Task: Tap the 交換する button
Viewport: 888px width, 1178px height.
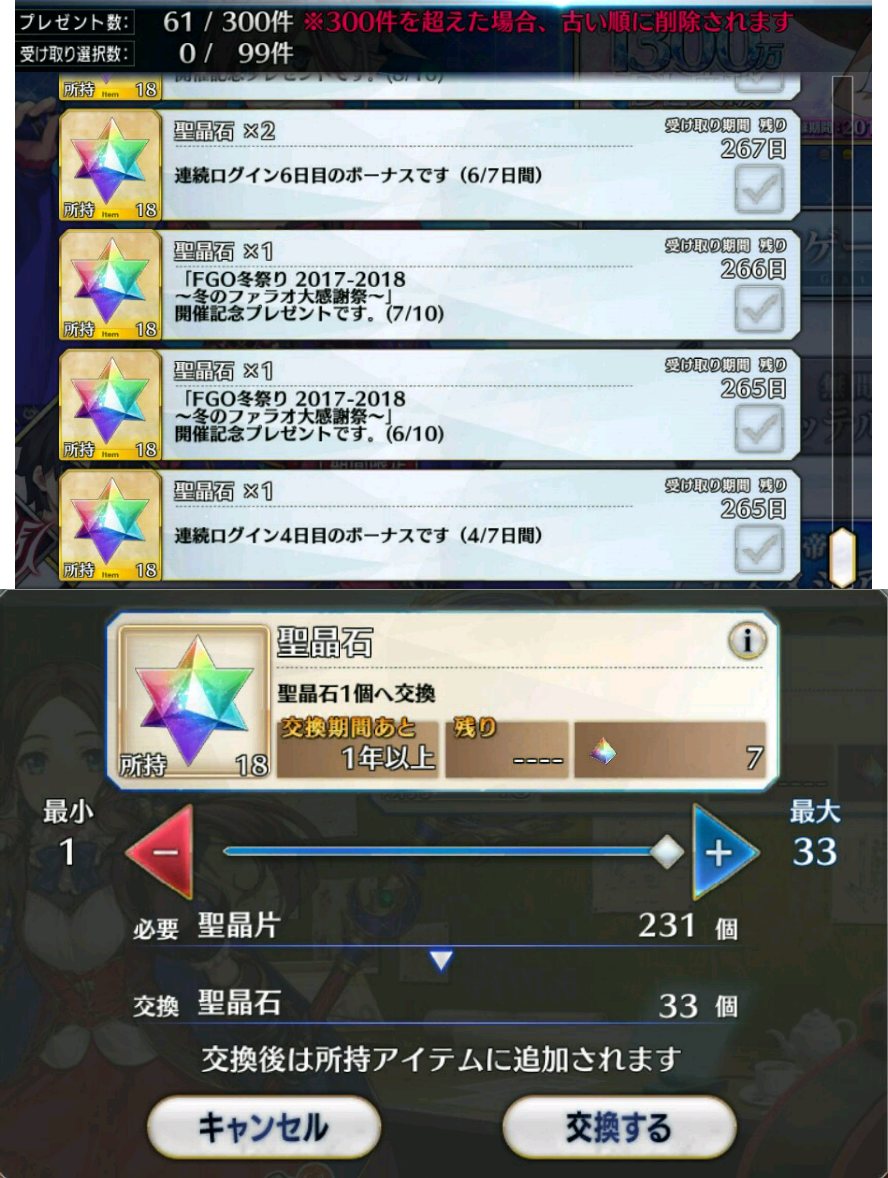Action: click(618, 1128)
